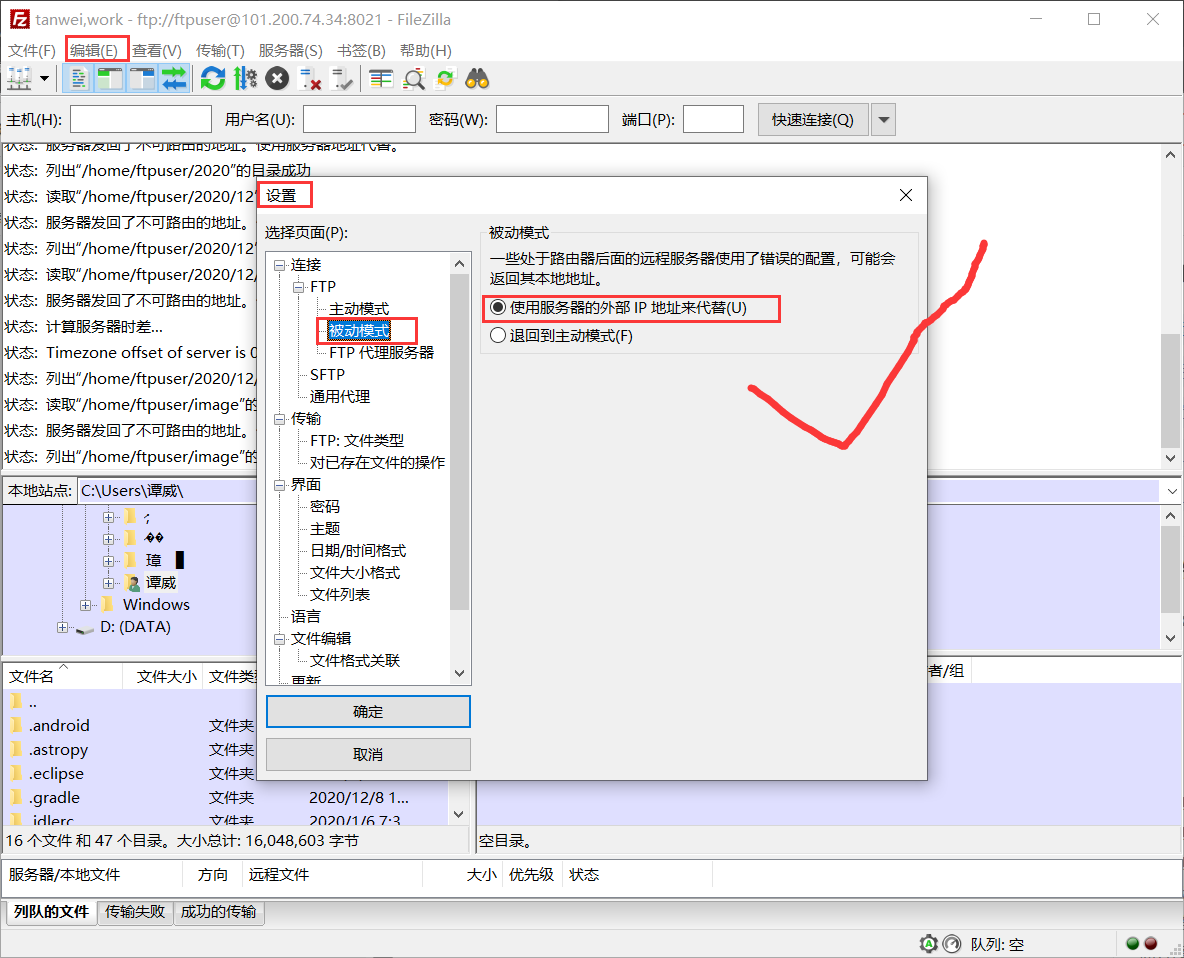
Task: Toggle local directory tree display icon
Action: click(110, 79)
